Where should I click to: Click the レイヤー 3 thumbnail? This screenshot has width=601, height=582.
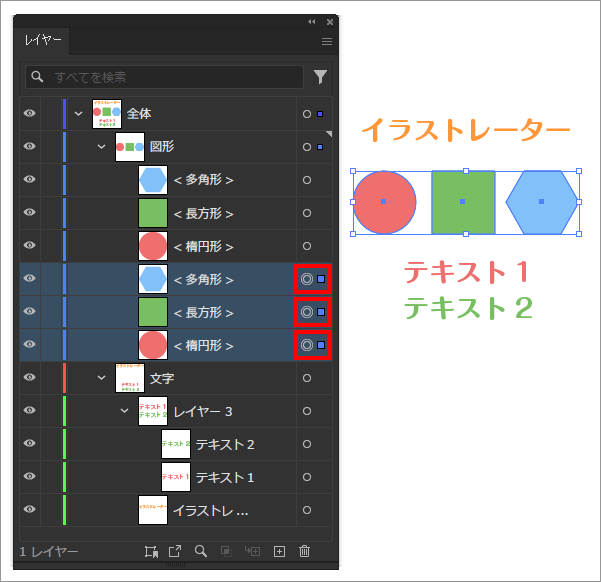tap(153, 411)
